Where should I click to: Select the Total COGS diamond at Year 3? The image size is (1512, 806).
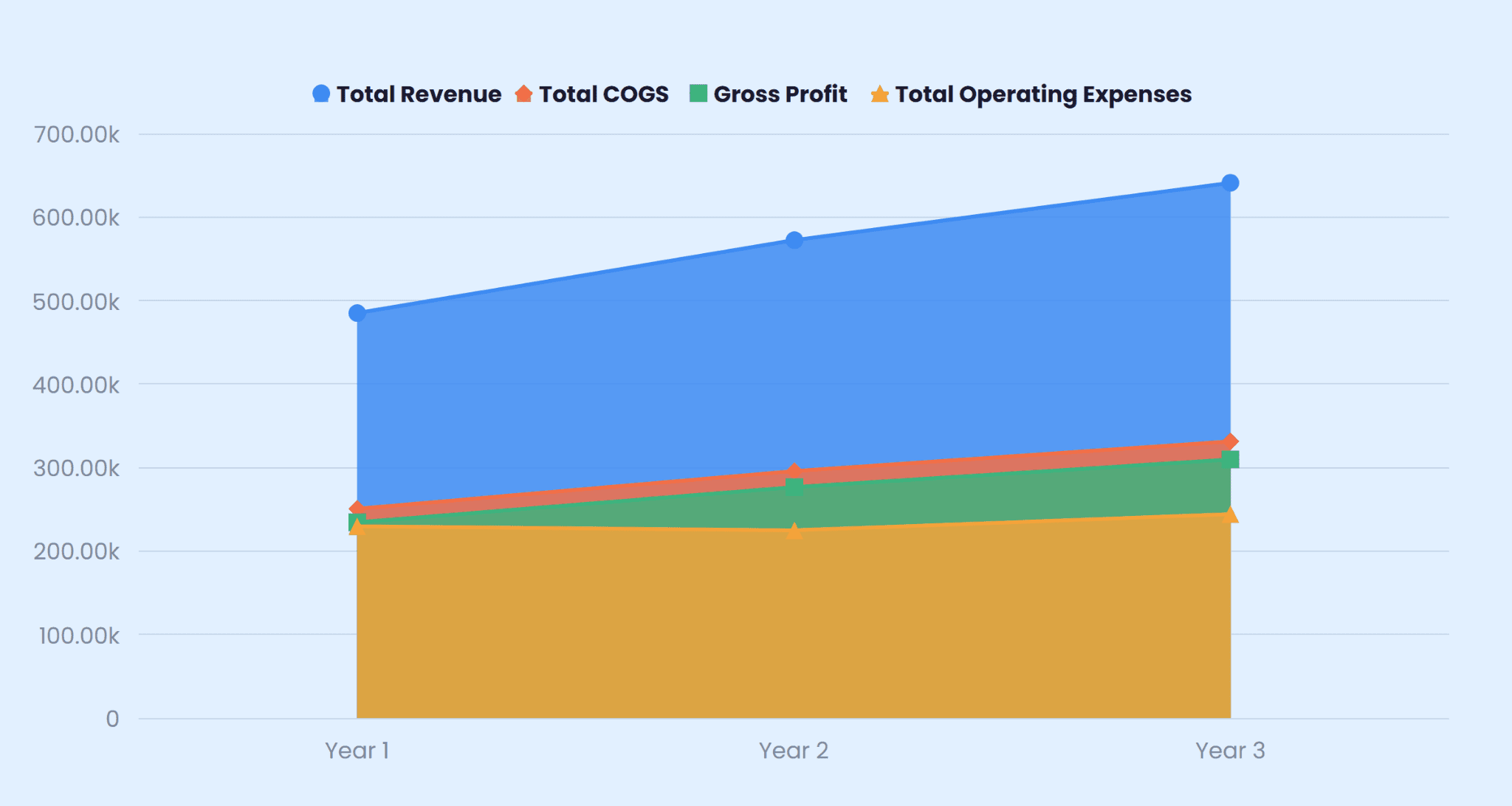pos(1230,441)
